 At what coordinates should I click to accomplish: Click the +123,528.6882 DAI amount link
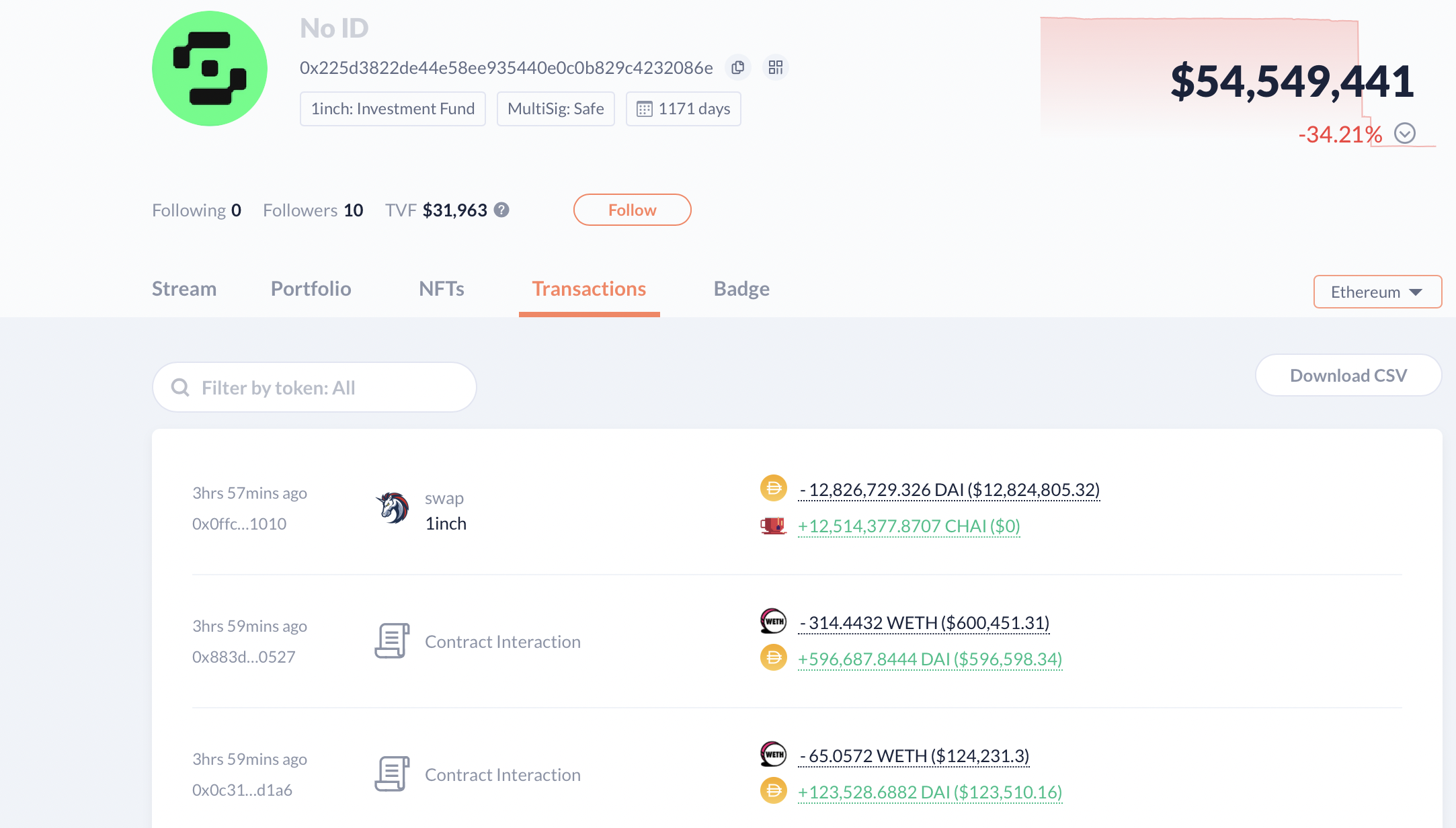click(x=930, y=792)
